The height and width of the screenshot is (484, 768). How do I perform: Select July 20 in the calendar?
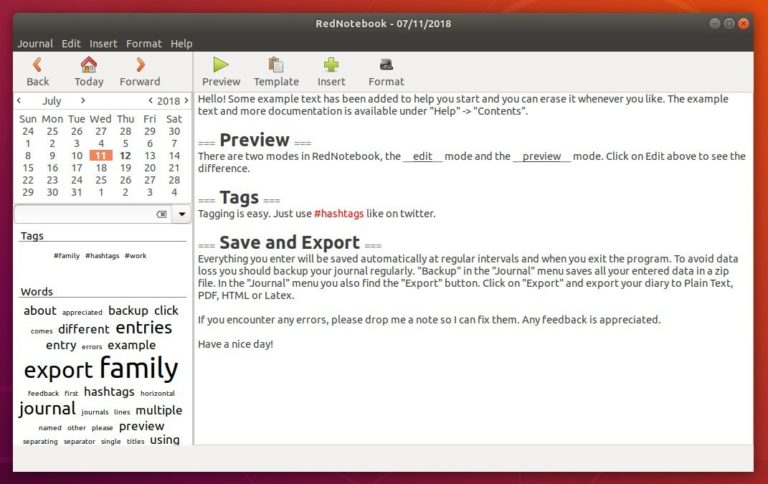[x=150, y=168]
